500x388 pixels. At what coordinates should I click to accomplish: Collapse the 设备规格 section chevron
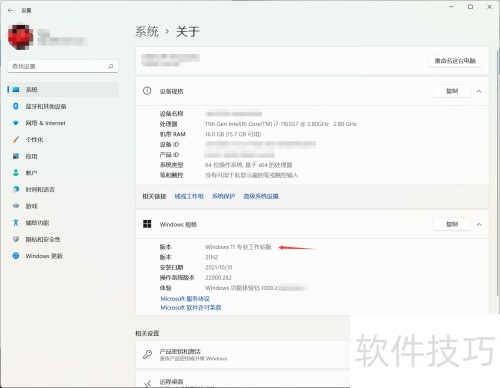[479, 91]
